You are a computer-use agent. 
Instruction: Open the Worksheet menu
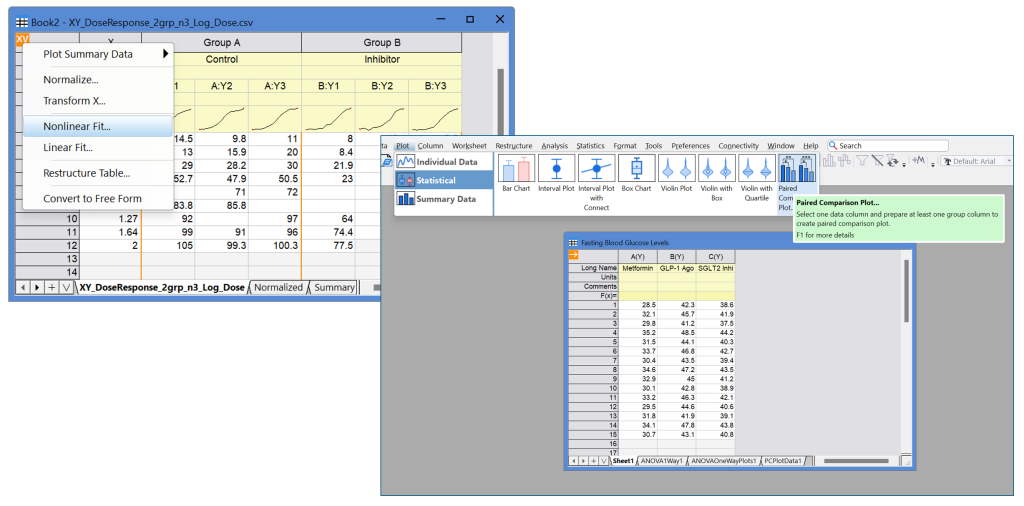(469, 146)
